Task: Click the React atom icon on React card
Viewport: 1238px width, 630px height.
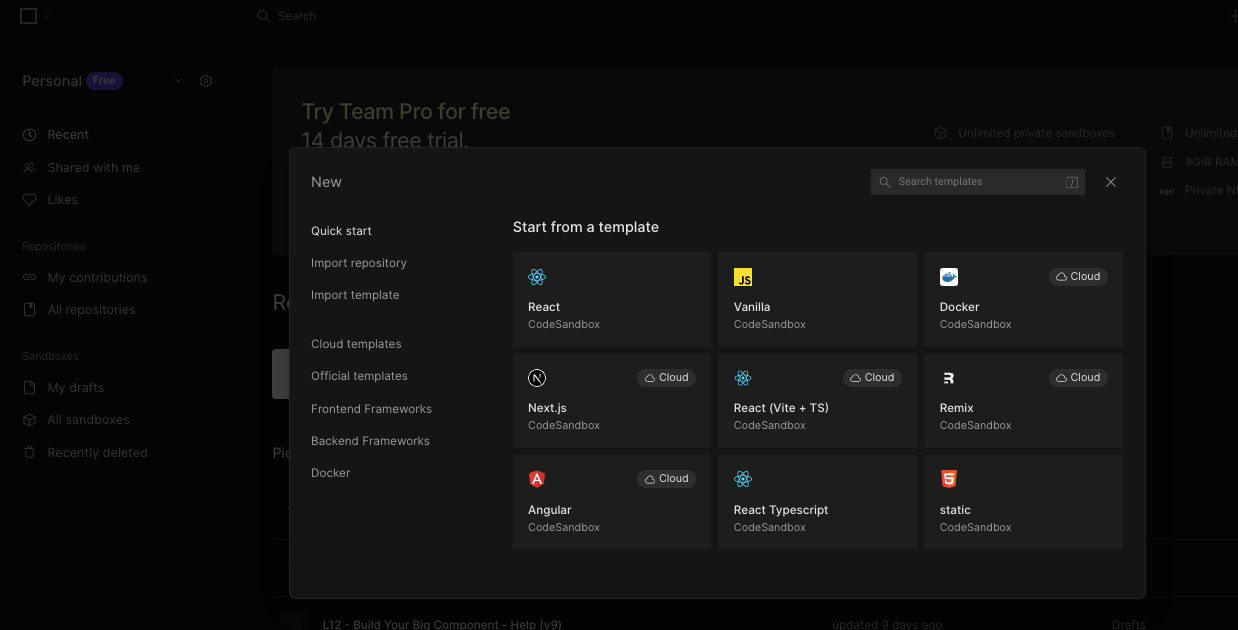Action: 537,277
